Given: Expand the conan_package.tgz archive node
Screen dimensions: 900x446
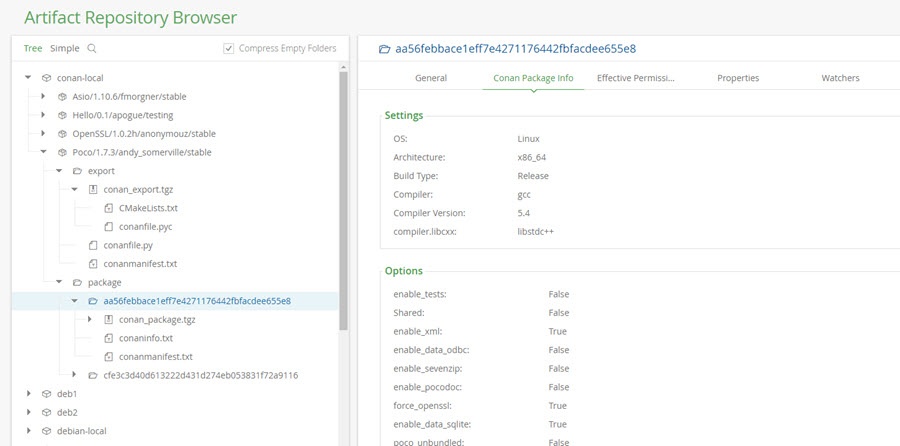Looking at the screenshot, I should pyautogui.click(x=89, y=320).
